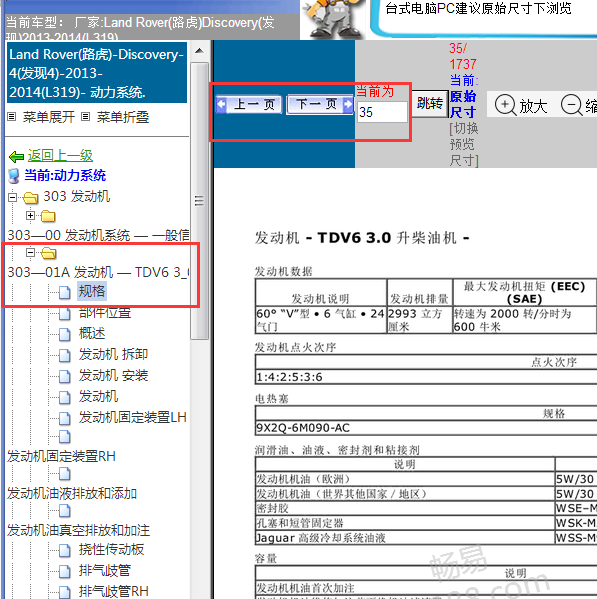Click the icon beside 菜单展开
Image resolution: width=597 pixels, height=599 pixels.
point(12,117)
